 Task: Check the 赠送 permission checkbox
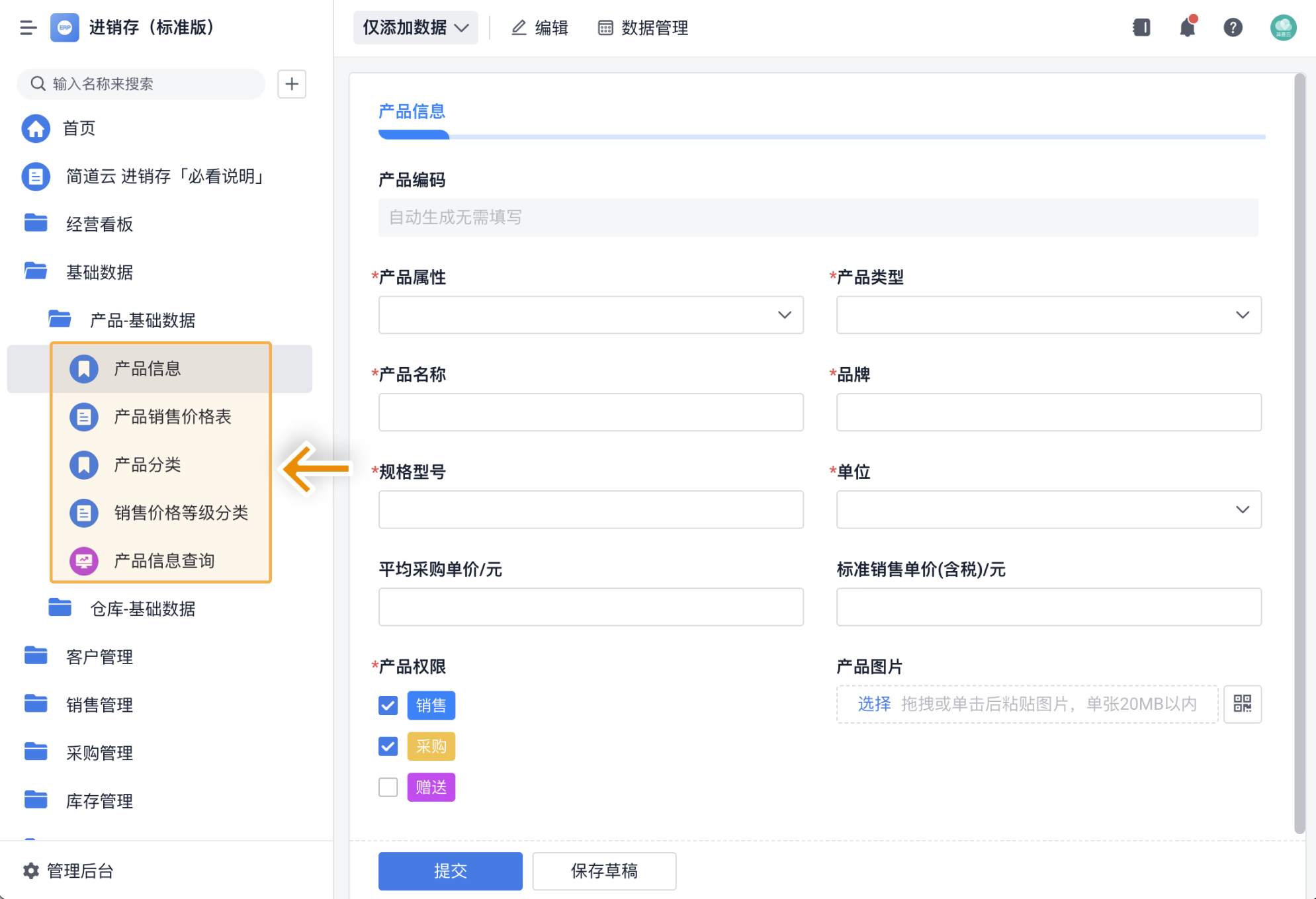pyautogui.click(x=388, y=787)
